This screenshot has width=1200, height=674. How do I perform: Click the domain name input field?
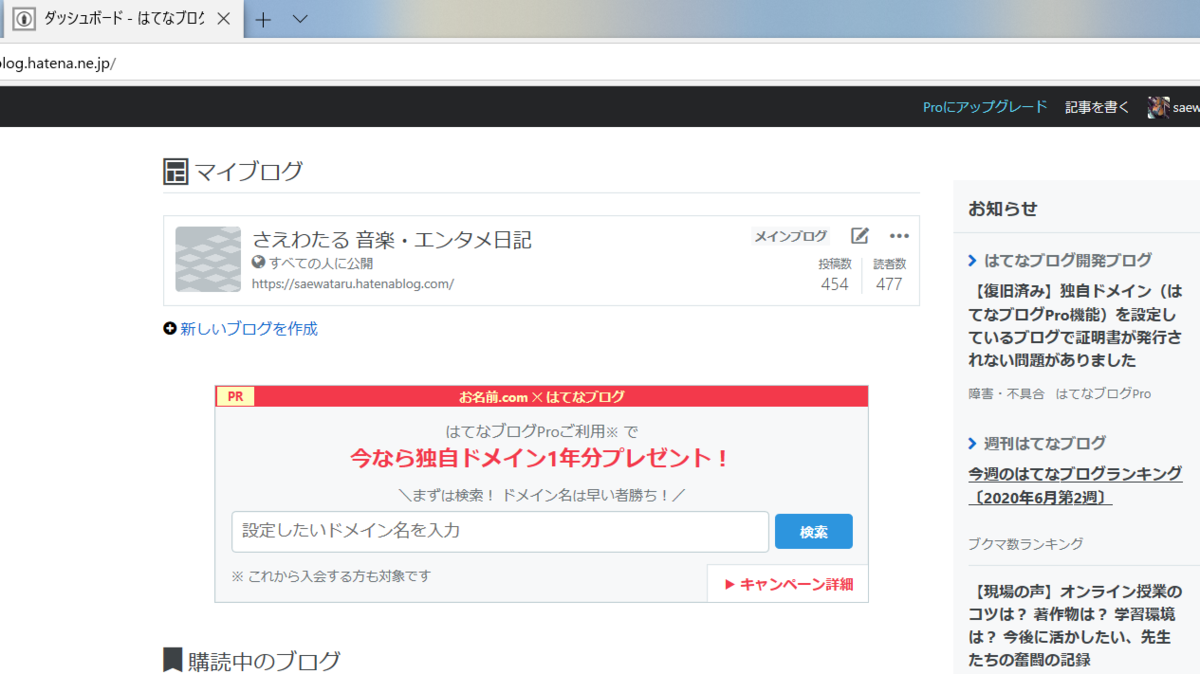[x=498, y=531]
